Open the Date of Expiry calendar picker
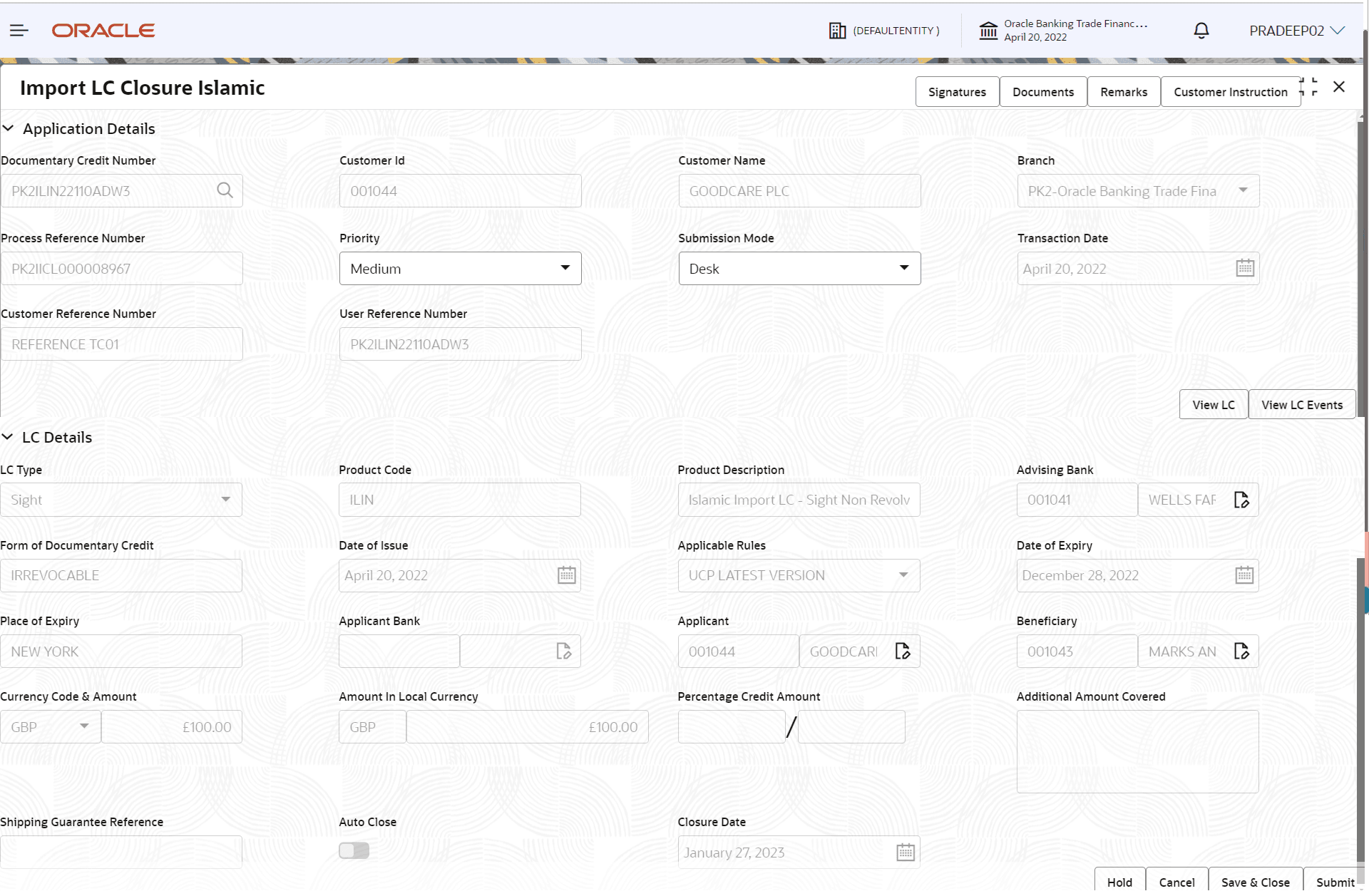Viewport: 1369px width, 896px height. point(1244,575)
